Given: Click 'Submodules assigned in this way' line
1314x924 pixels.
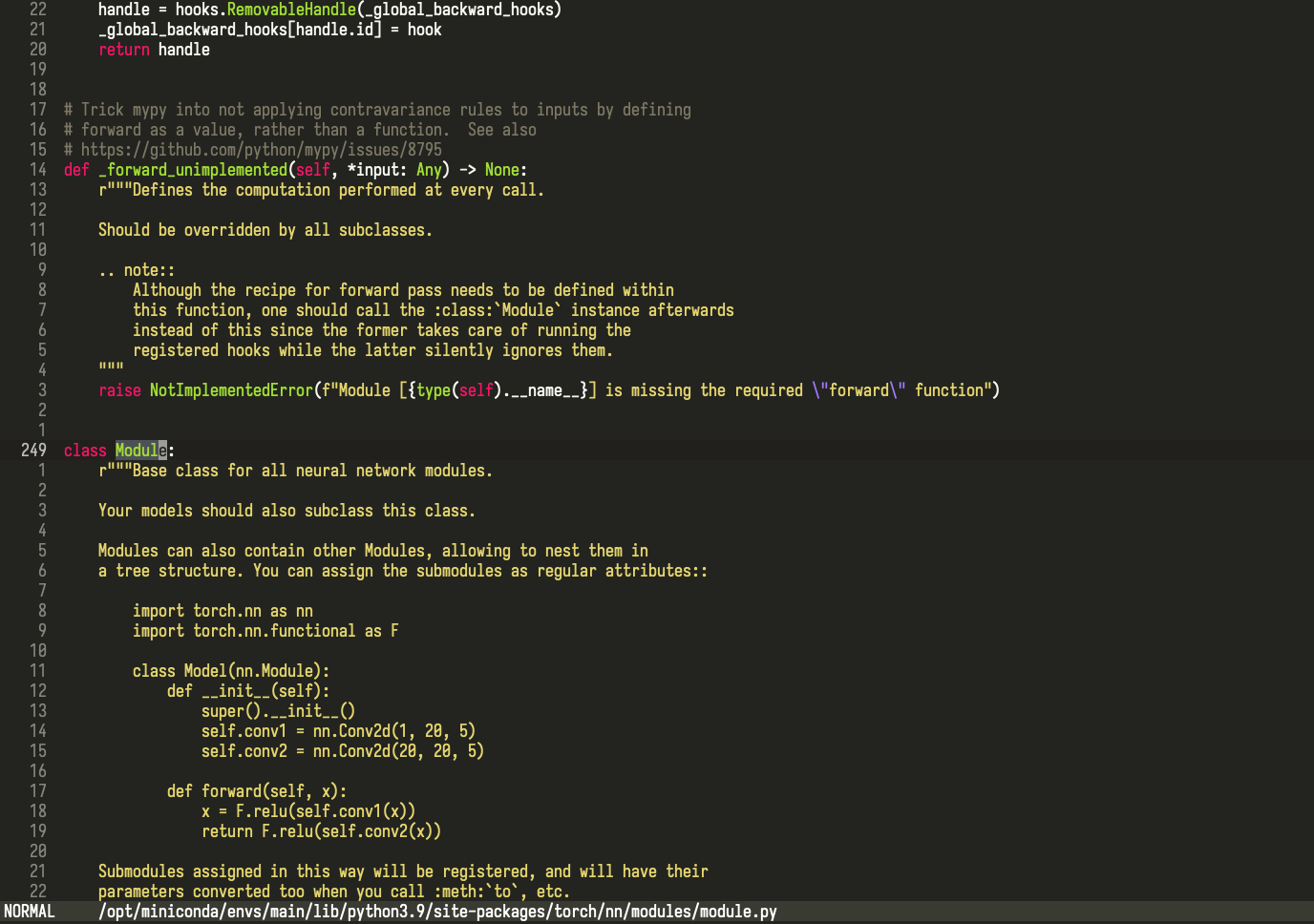Looking at the screenshot, I should click(403, 871).
